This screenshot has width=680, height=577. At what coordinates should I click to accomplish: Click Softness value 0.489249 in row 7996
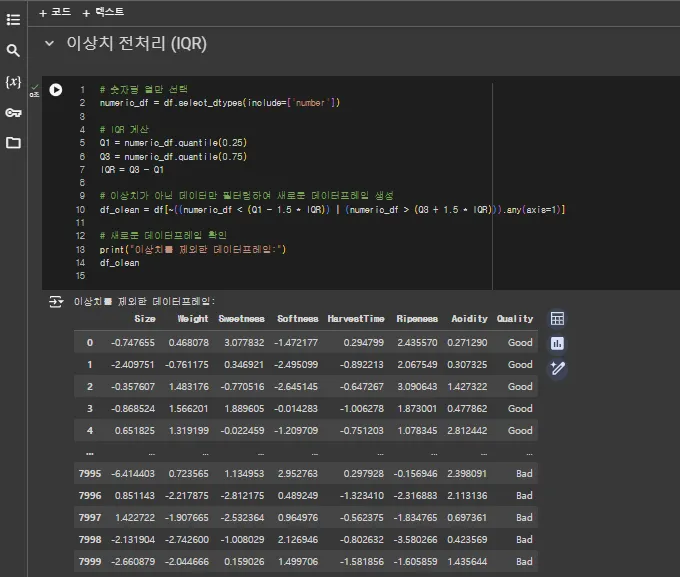pyautogui.click(x=298, y=496)
